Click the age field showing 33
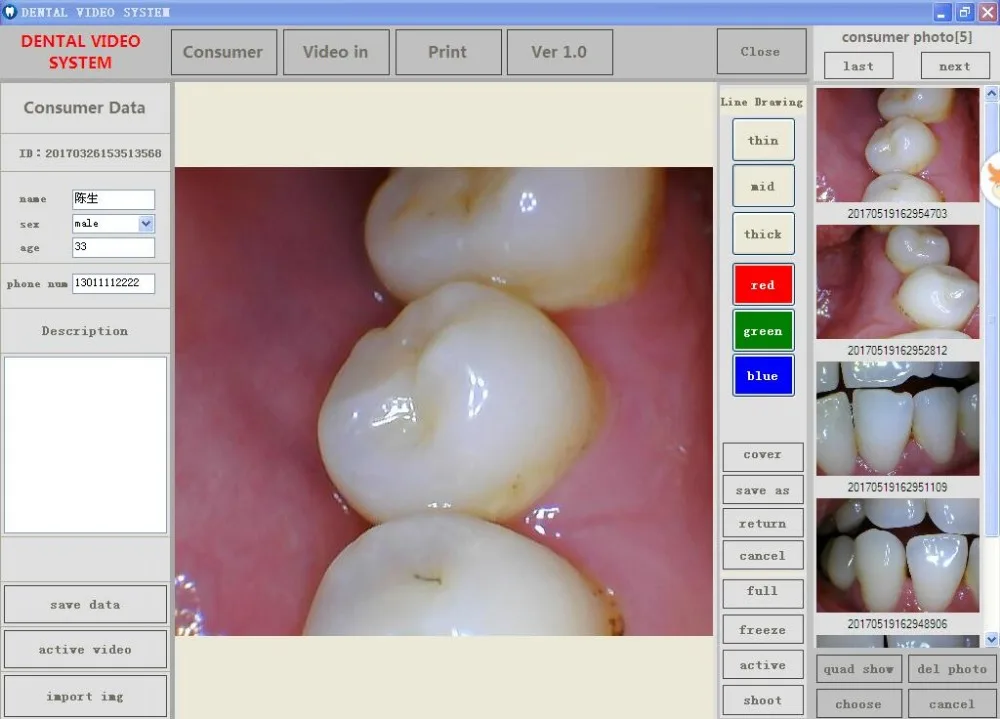The height and width of the screenshot is (719, 1000). pyautogui.click(x=114, y=248)
